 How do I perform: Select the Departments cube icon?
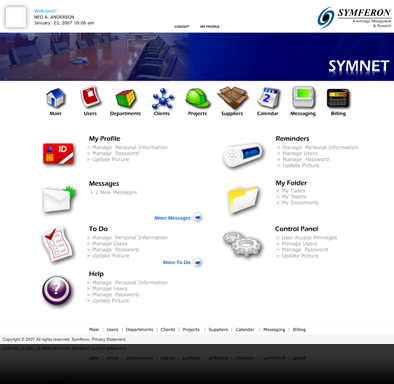126,98
